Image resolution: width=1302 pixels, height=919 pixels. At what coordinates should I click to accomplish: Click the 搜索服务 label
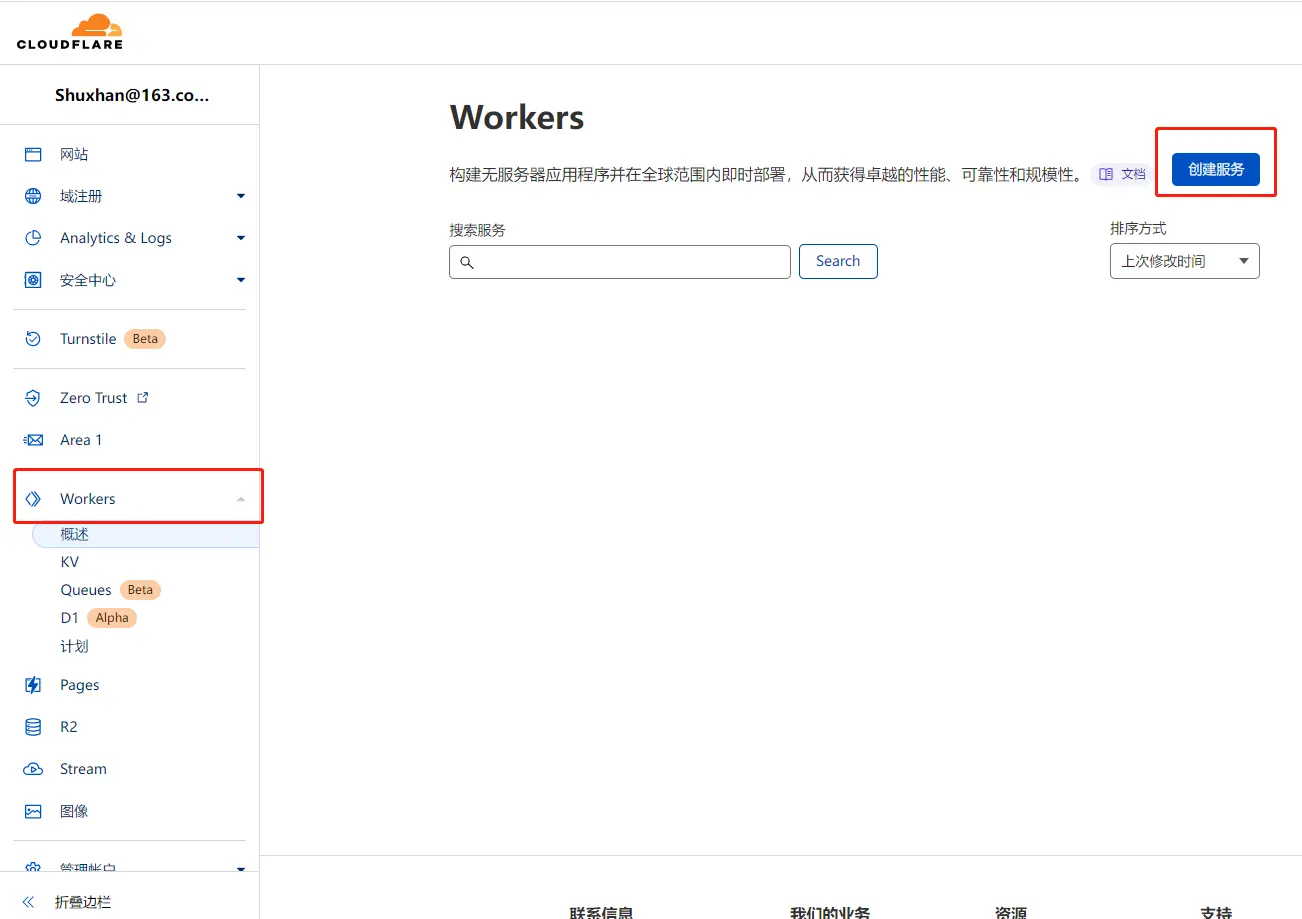click(477, 230)
